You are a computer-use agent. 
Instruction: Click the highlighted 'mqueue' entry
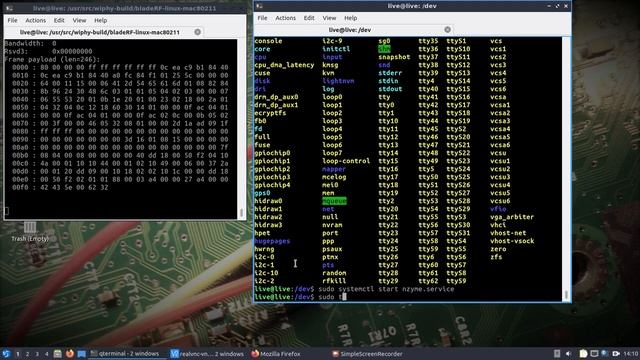(334, 201)
